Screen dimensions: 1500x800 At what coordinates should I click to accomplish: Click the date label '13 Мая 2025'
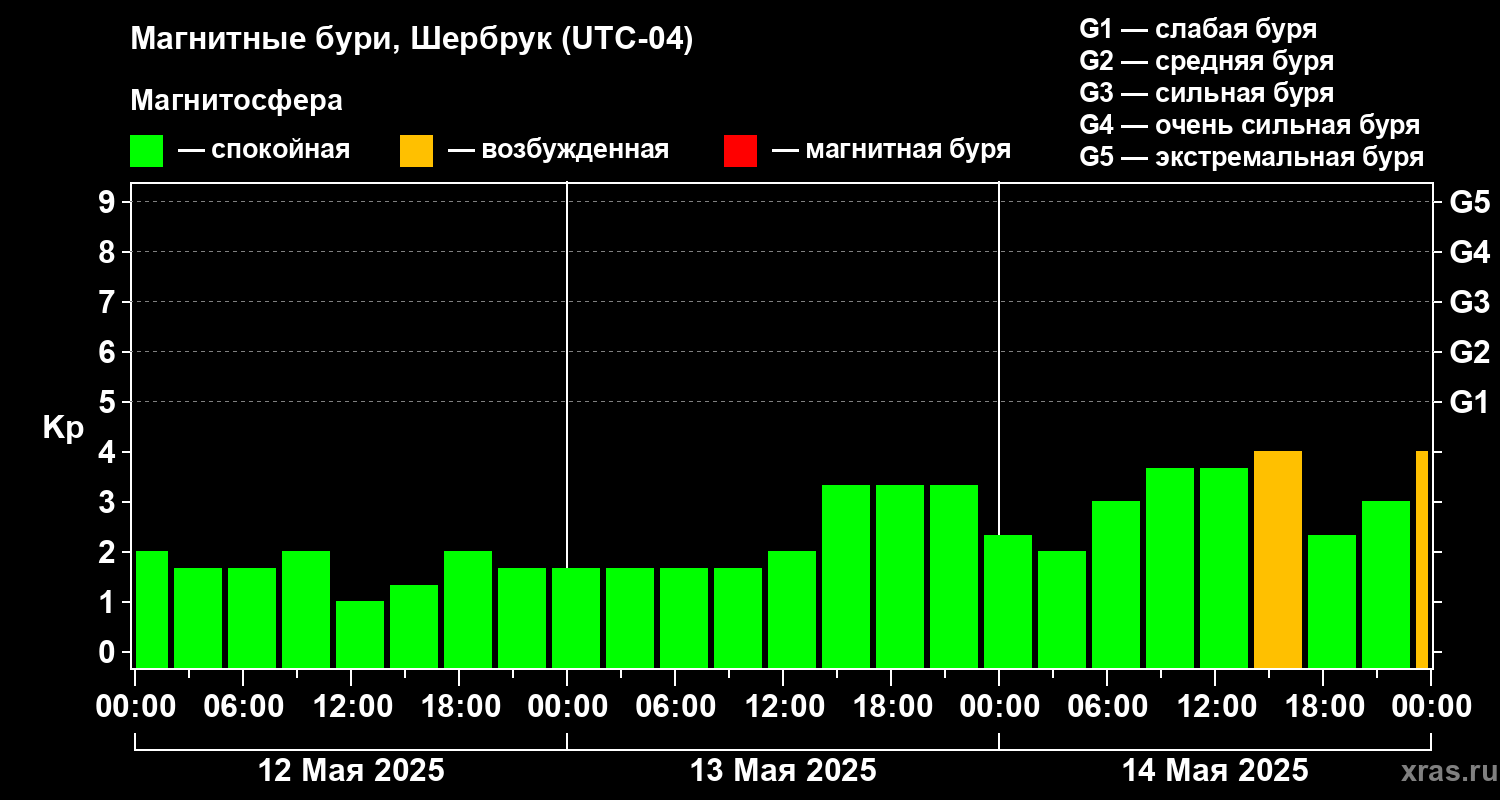[x=783, y=770]
